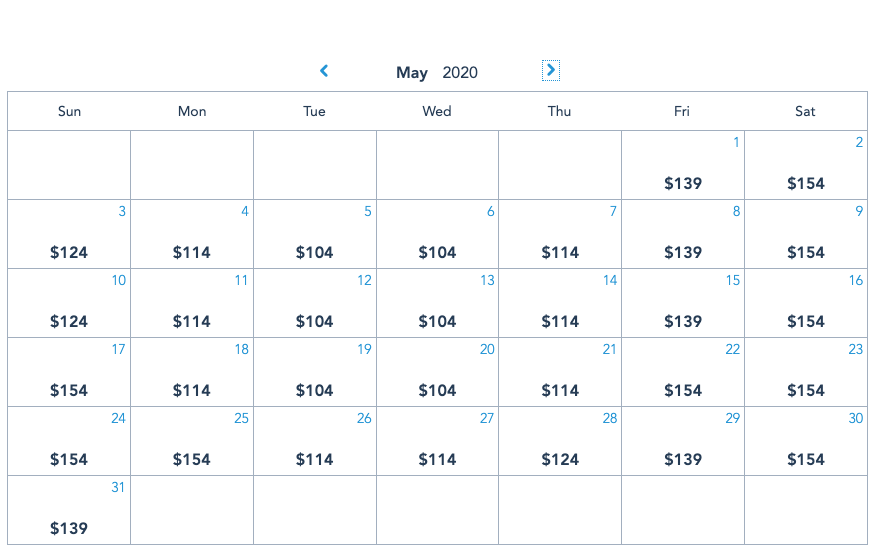The width and height of the screenshot is (879, 560).
Task: Select May 10 at $124
Action: [x=69, y=304]
